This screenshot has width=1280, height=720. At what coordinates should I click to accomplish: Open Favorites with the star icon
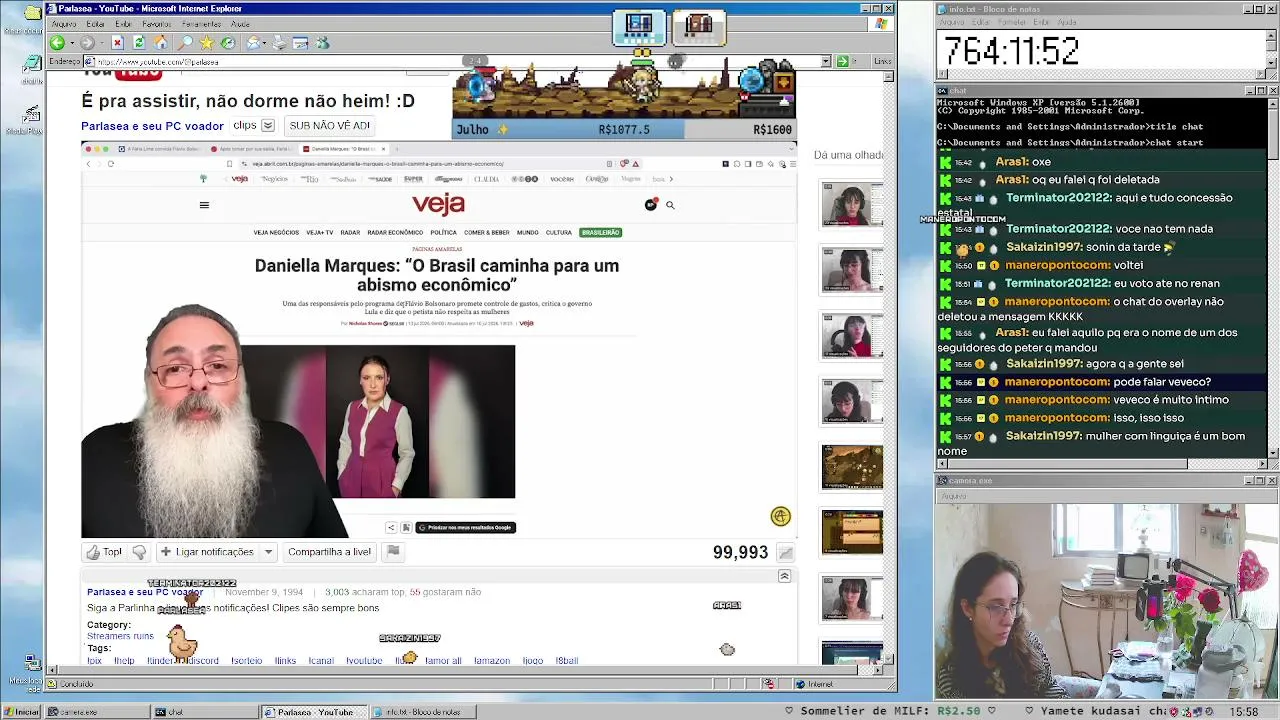click(x=207, y=43)
